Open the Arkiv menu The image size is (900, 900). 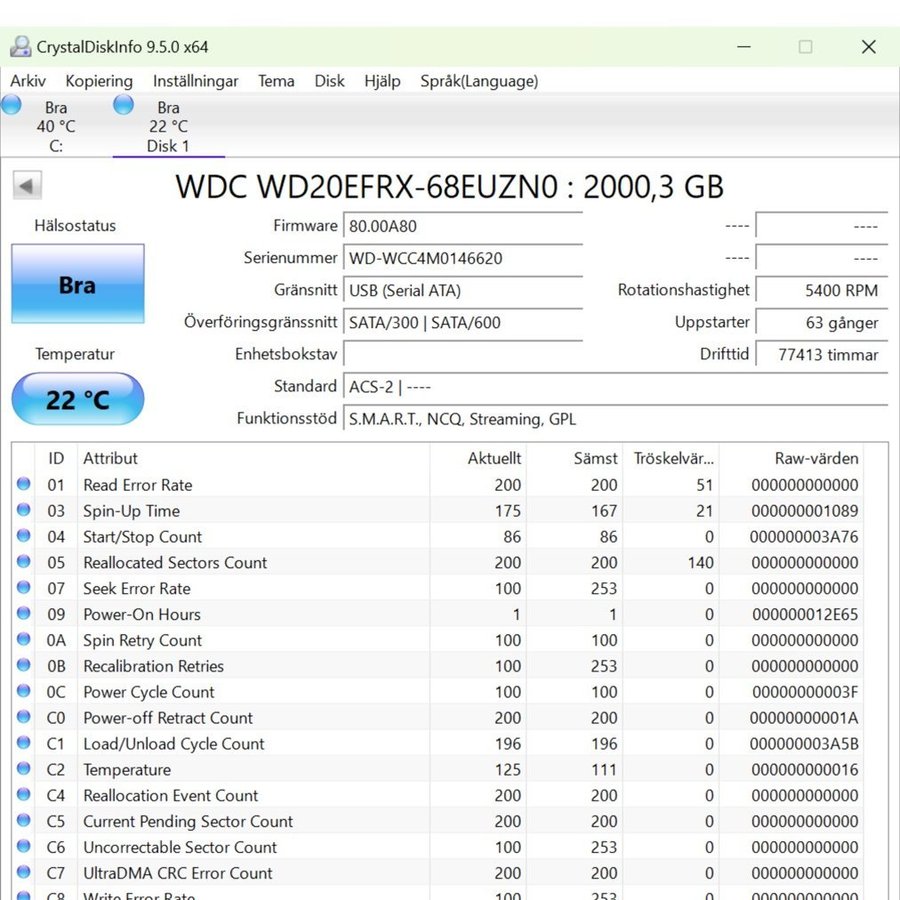[28, 81]
